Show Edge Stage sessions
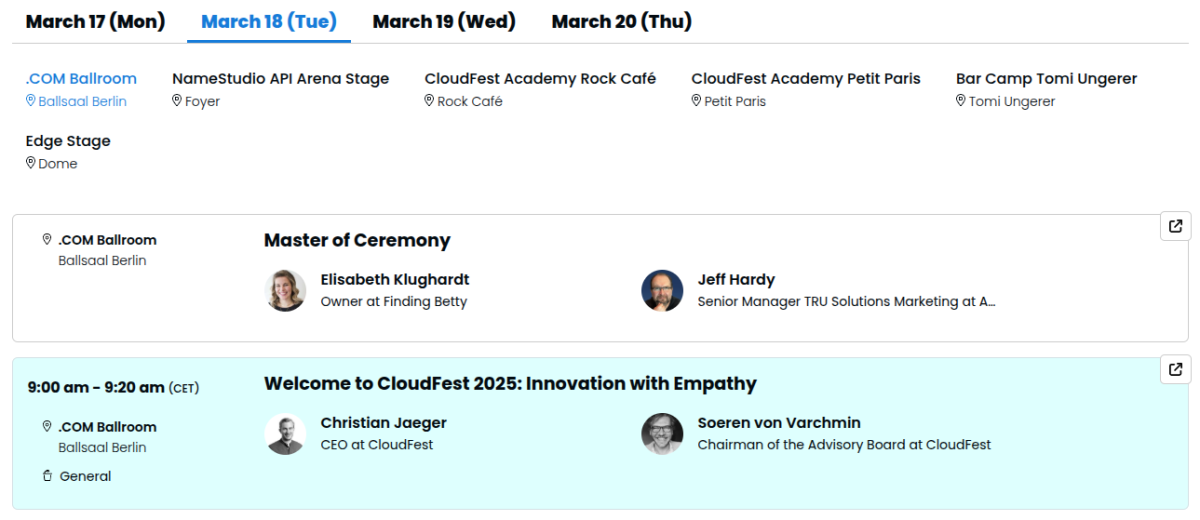Screen dimensions: 1200x520 68,141
